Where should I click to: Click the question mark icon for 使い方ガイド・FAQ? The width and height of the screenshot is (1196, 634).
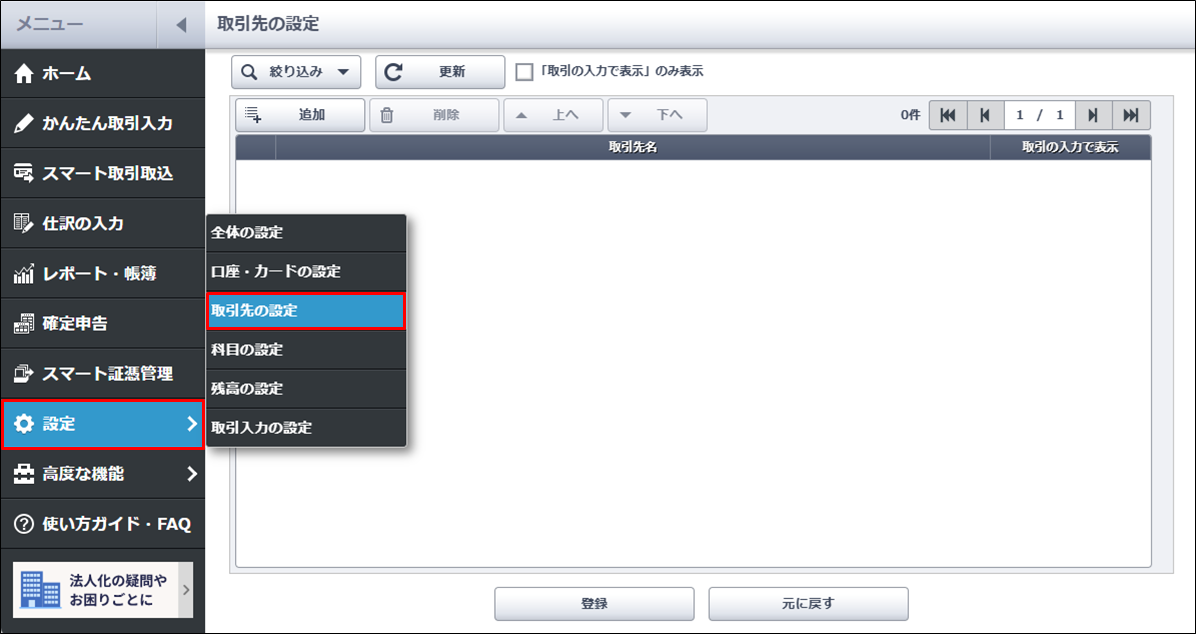[x=24, y=524]
